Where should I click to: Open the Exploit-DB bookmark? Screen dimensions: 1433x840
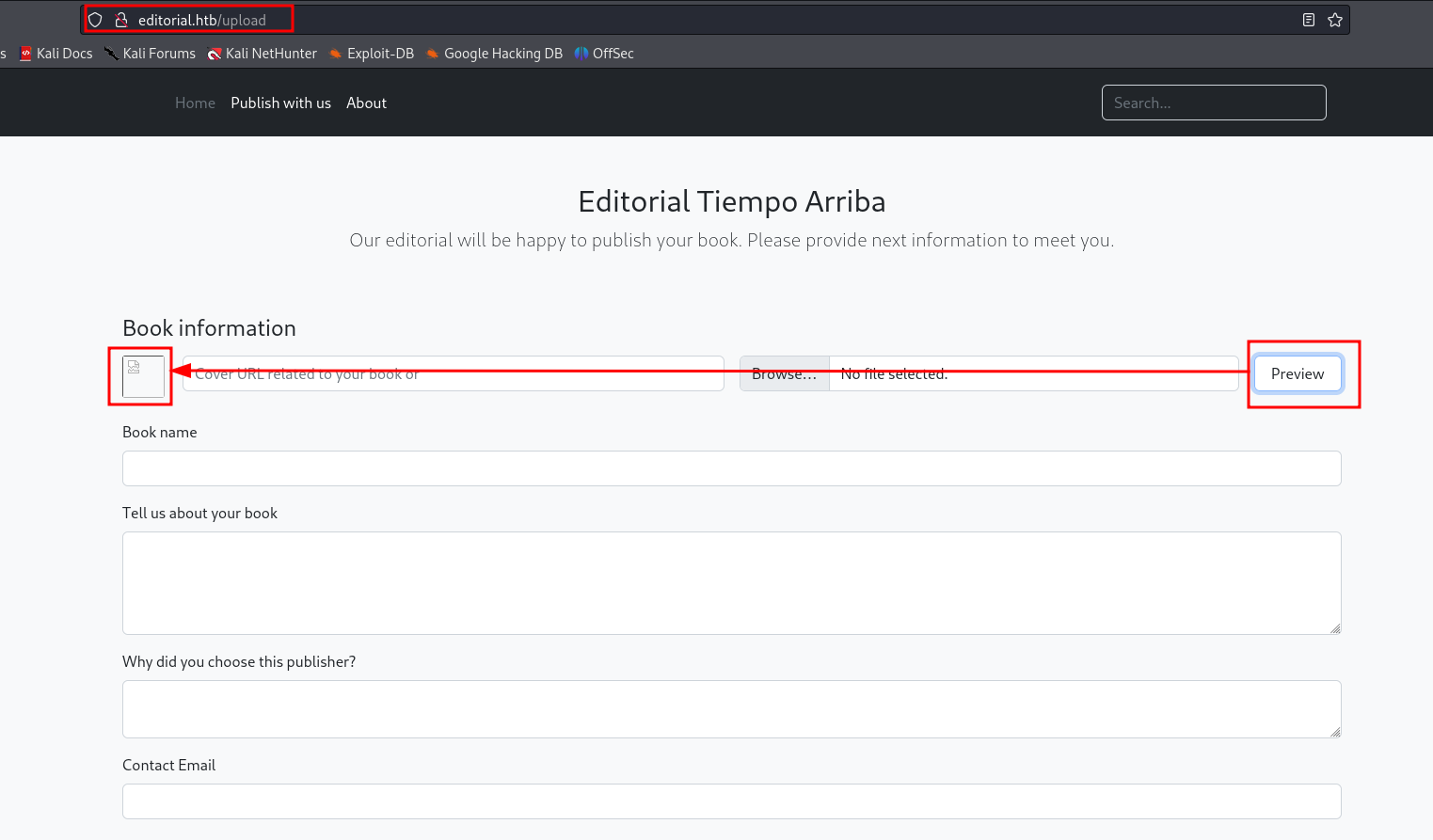(x=372, y=54)
